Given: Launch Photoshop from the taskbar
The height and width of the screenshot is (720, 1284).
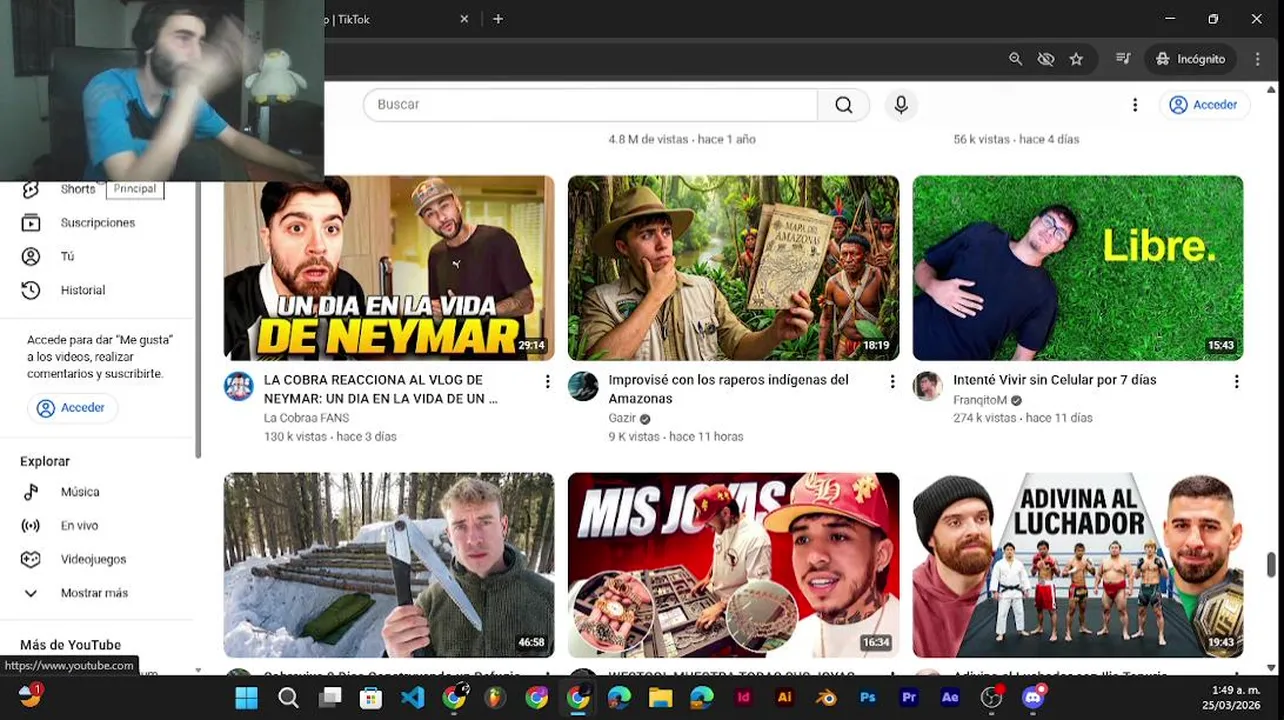Looking at the screenshot, I should 868,698.
